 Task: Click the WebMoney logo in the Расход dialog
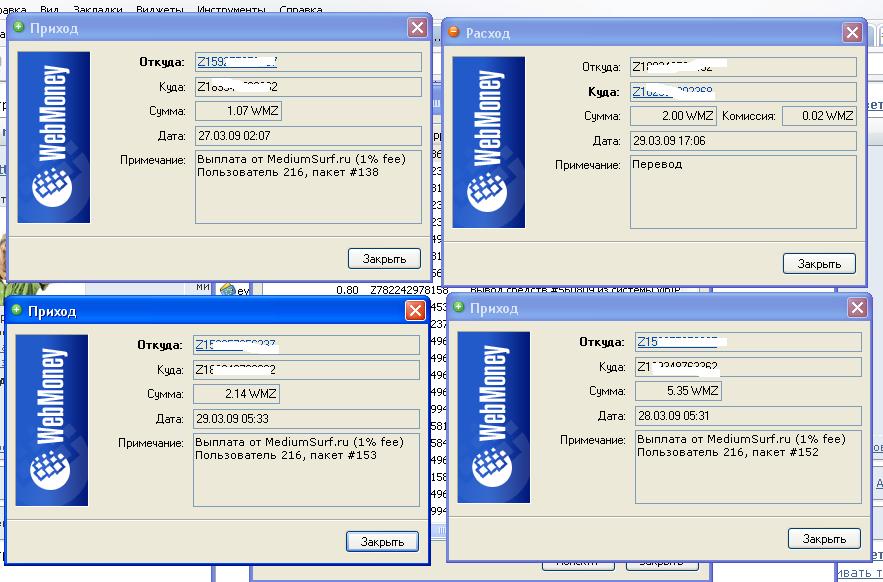[489, 142]
